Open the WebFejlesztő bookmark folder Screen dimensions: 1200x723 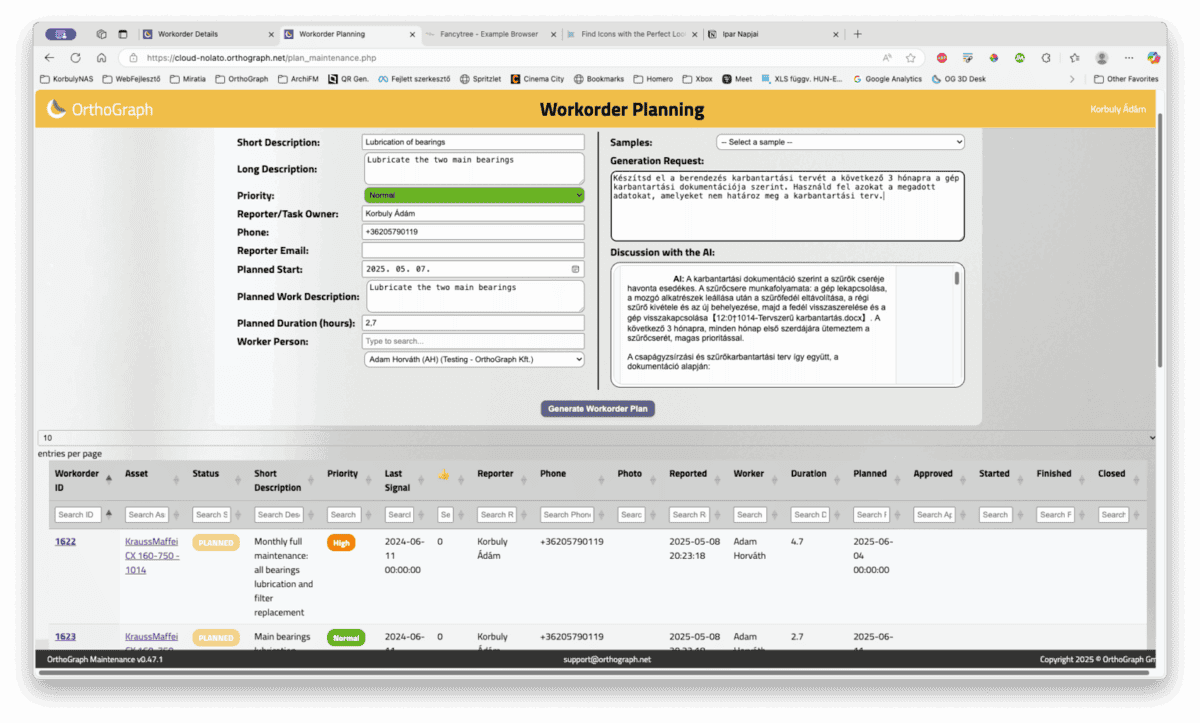tap(131, 79)
